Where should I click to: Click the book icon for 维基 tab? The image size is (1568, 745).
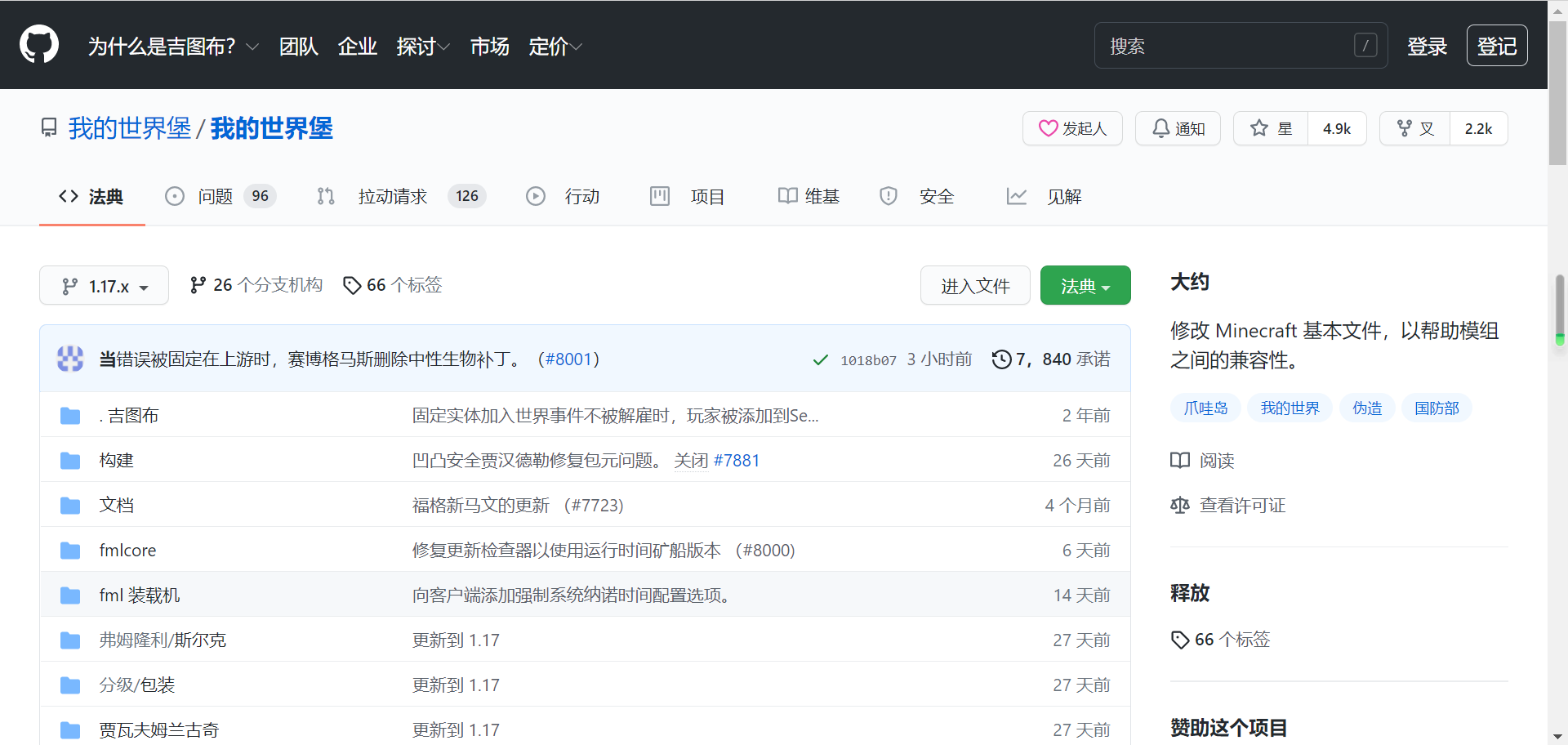[788, 196]
